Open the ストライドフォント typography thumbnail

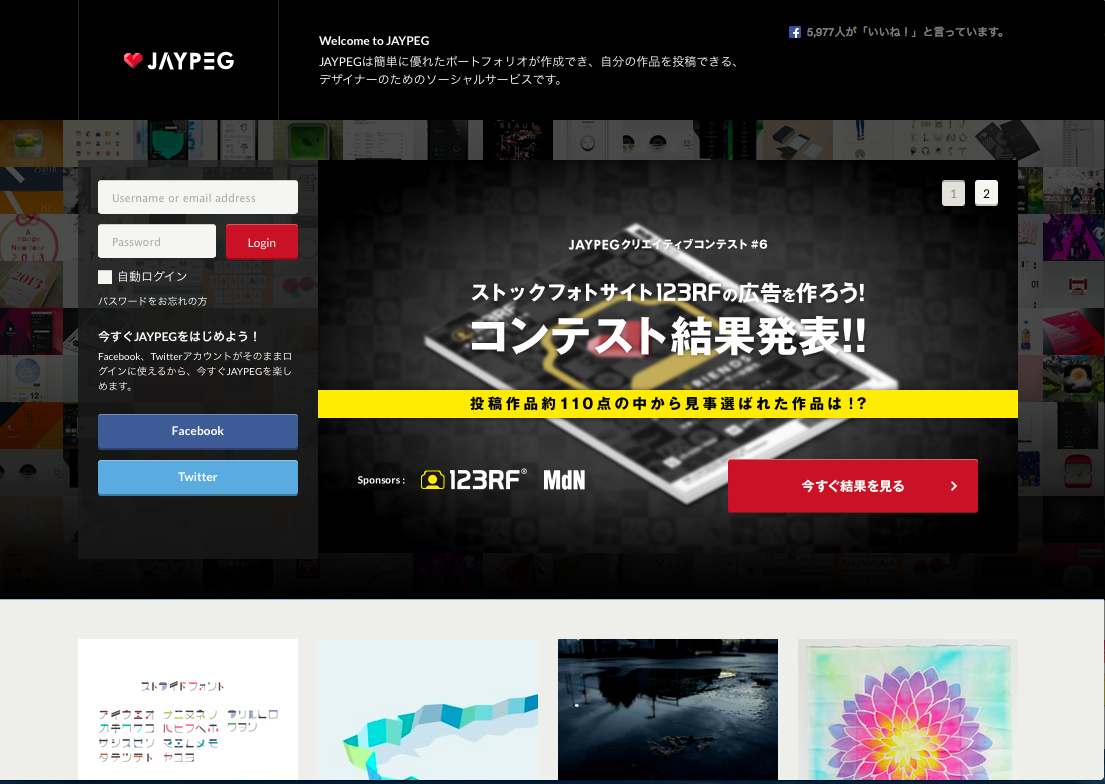click(187, 710)
